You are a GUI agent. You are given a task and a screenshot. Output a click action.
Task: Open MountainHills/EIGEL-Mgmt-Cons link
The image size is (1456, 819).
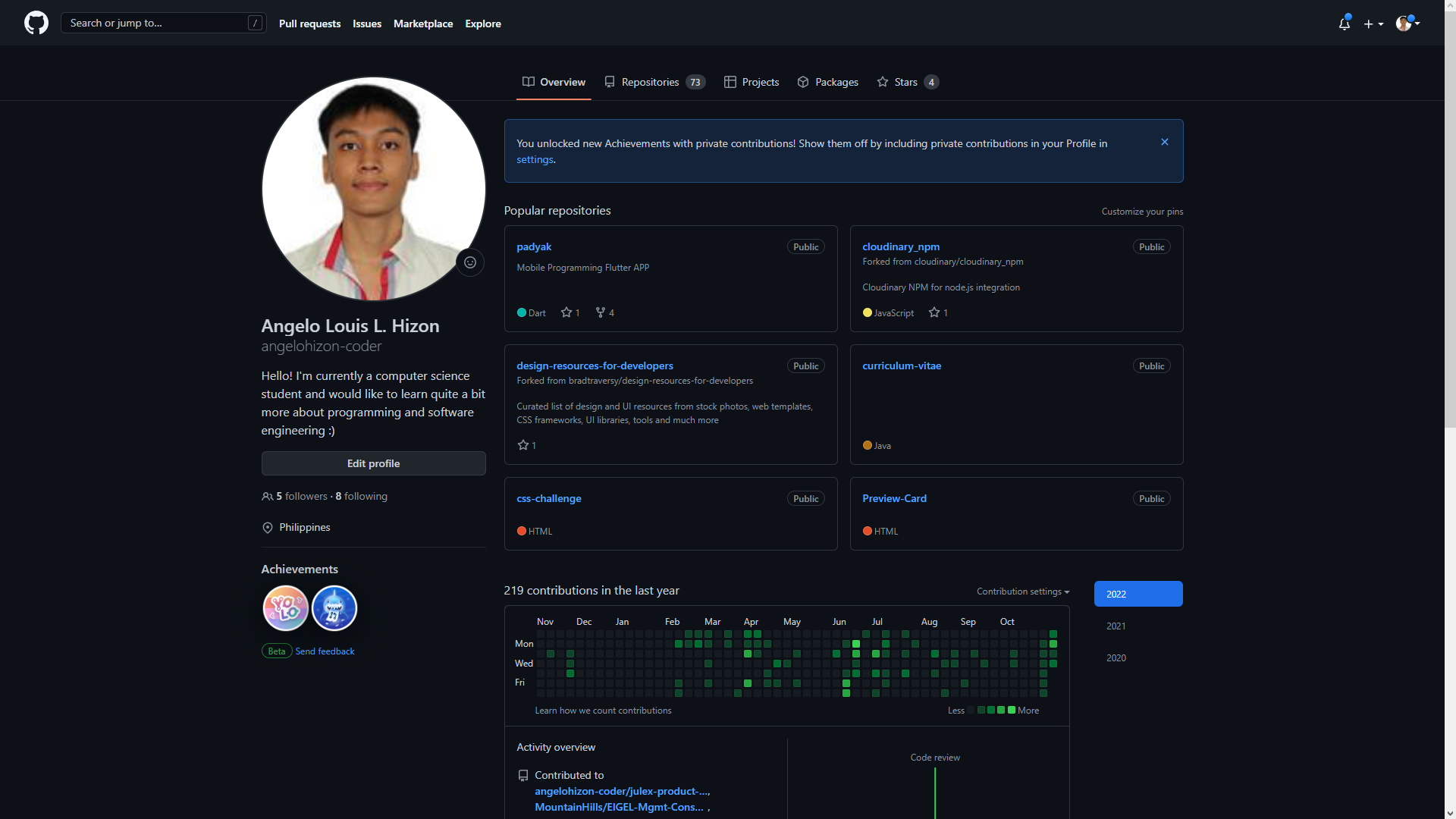(x=619, y=807)
